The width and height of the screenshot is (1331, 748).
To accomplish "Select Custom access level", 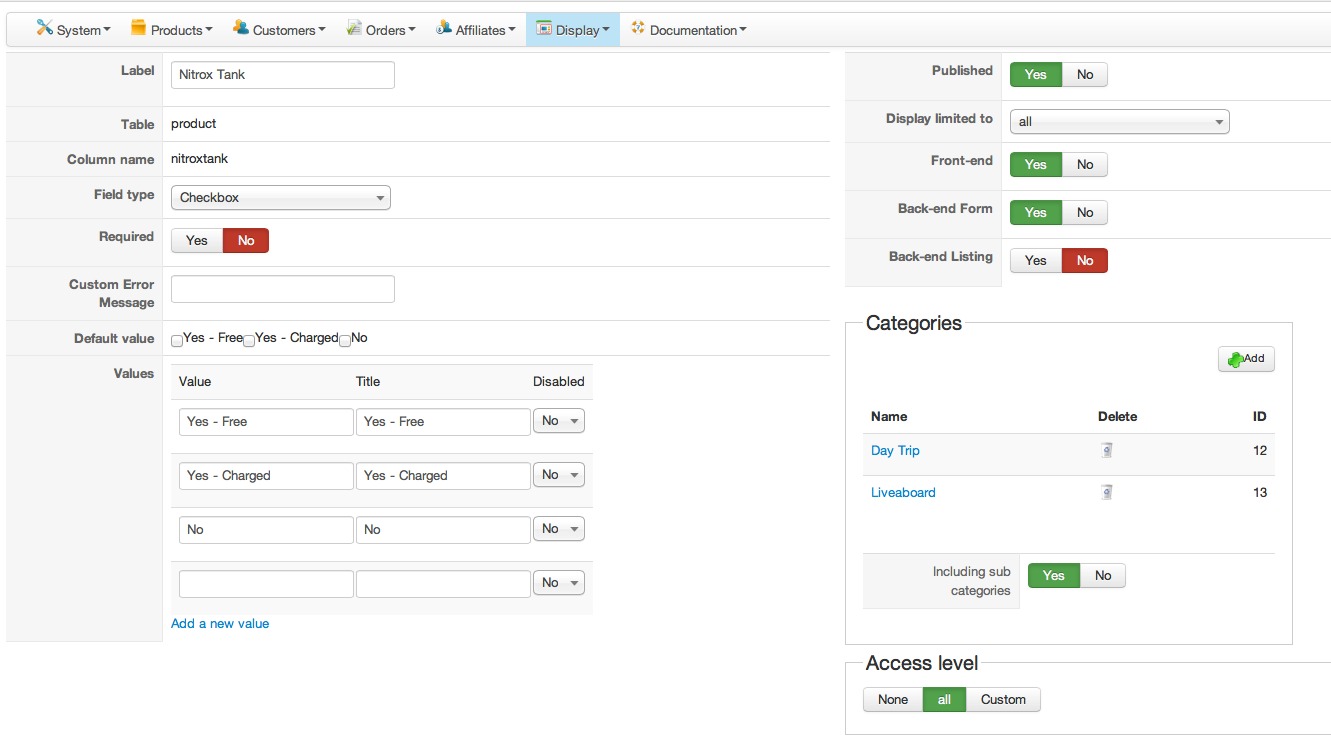I will [x=1003, y=700].
